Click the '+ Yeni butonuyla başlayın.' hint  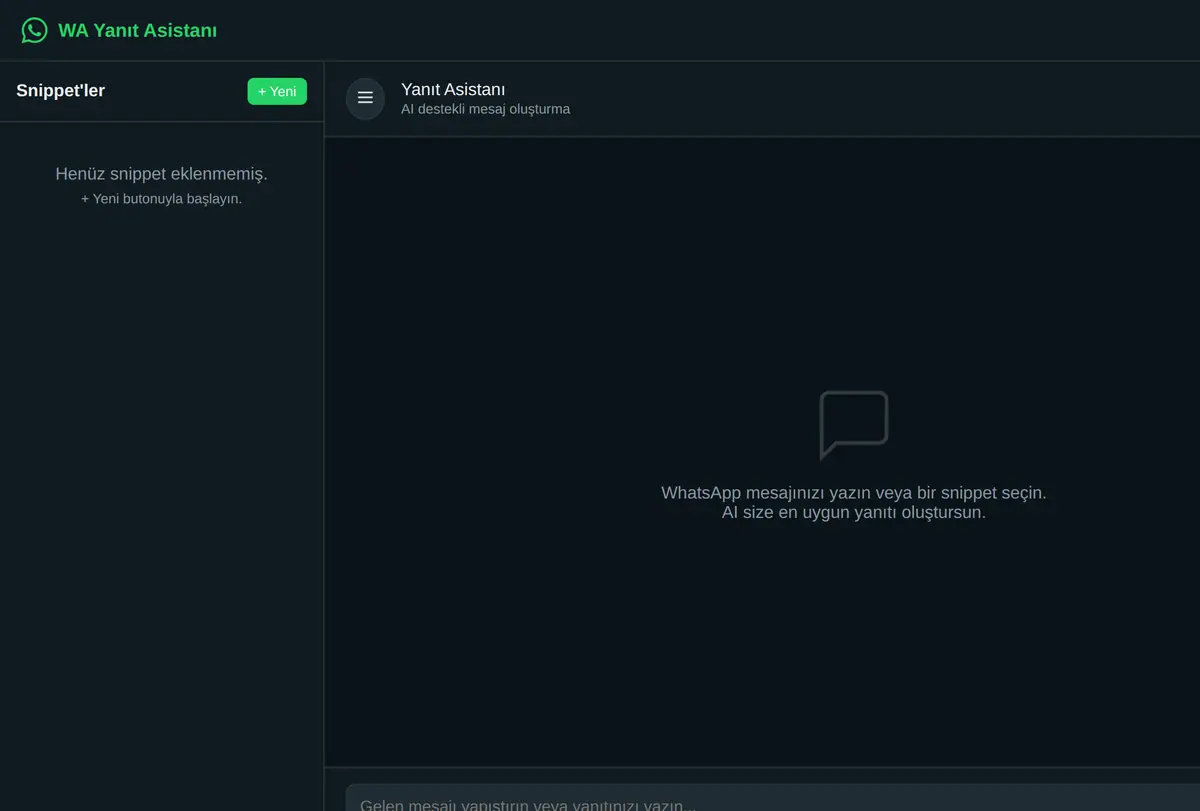click(x=162, y=198)
